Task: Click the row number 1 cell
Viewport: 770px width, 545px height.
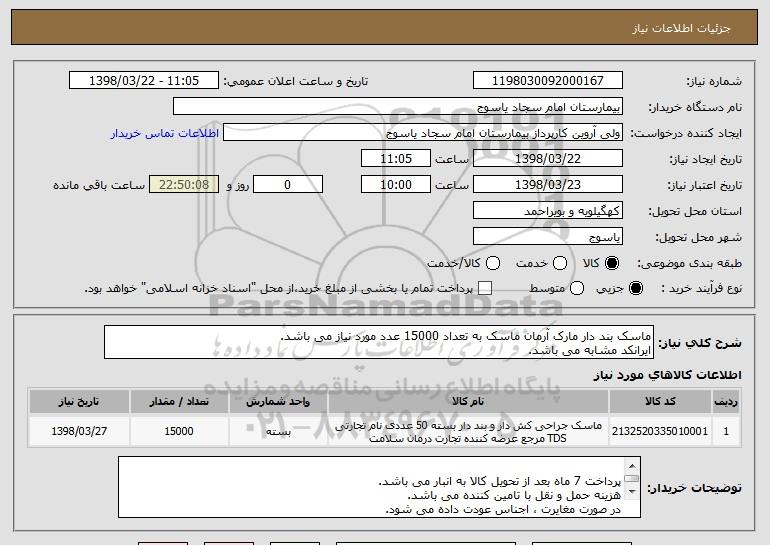Action: pyautogui.click(x=726, y=431)
